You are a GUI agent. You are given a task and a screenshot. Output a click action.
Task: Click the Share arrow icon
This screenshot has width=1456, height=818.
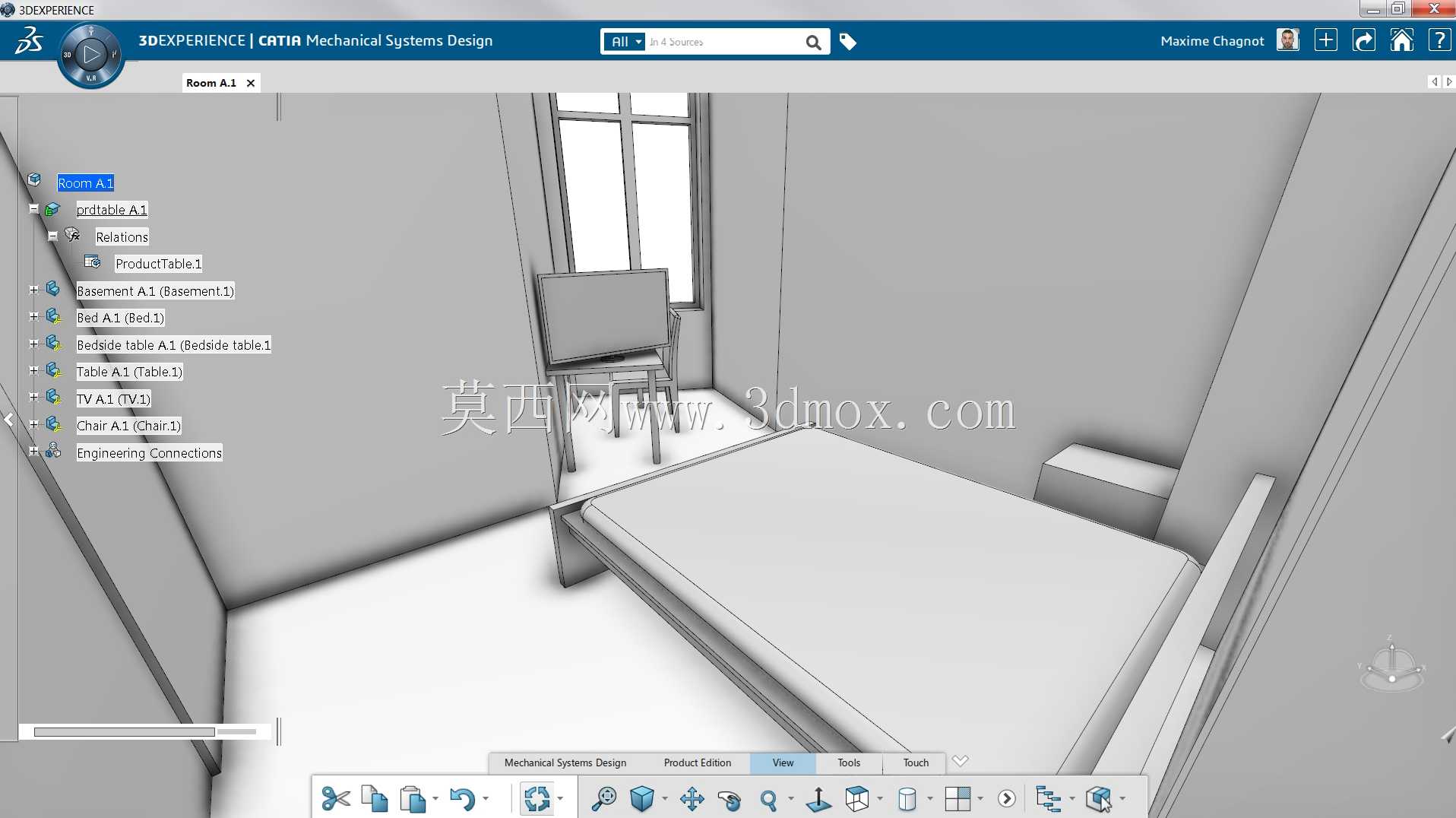tap(1364, 40)
